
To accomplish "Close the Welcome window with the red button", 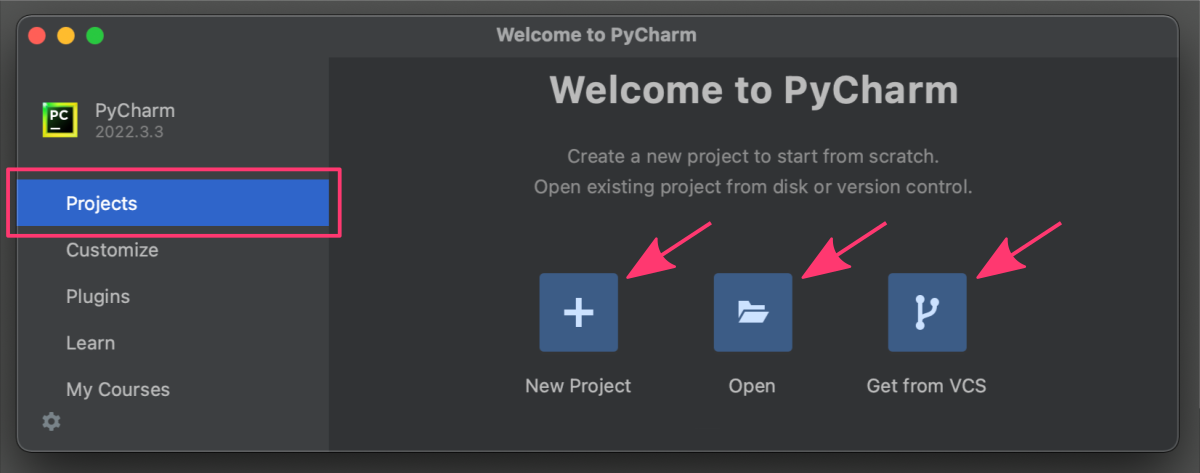I will [x=37, y=35].
